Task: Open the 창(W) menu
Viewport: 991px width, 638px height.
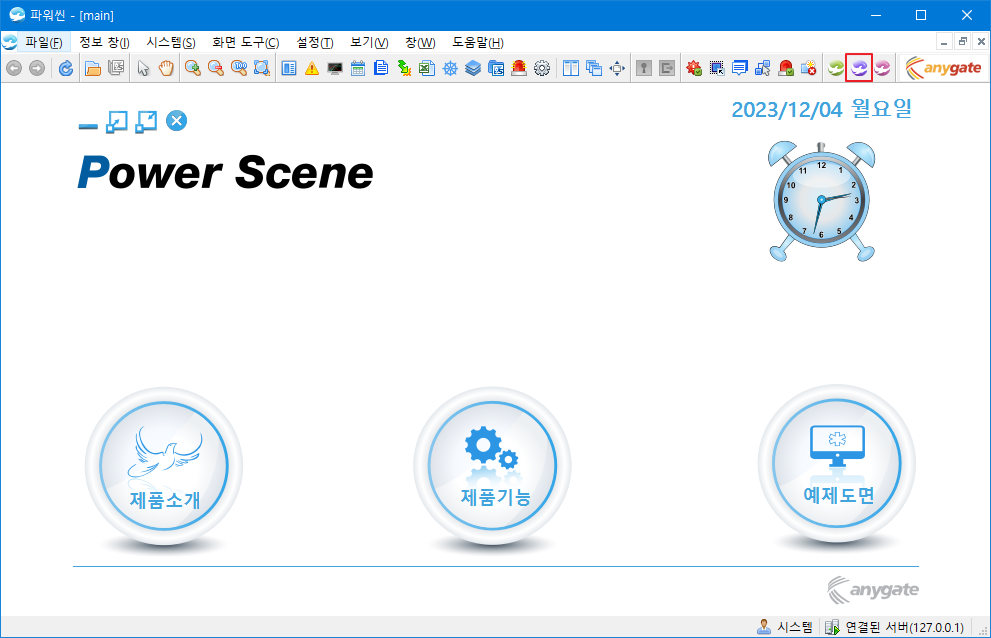Action: pyautogui.click(x=420, y=42)
